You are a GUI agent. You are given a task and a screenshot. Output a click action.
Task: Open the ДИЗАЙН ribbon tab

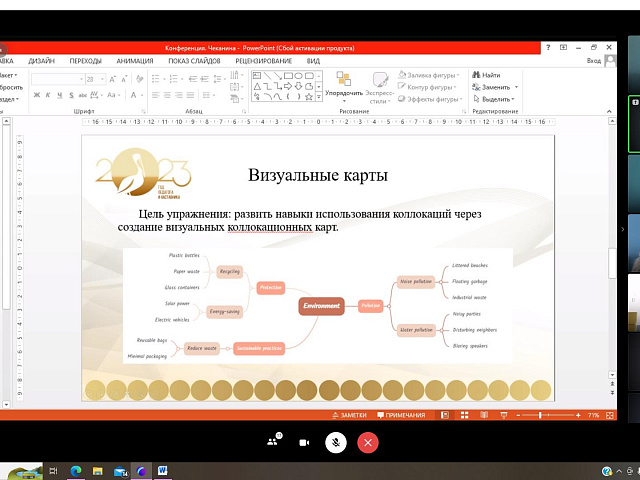[41, 60]
